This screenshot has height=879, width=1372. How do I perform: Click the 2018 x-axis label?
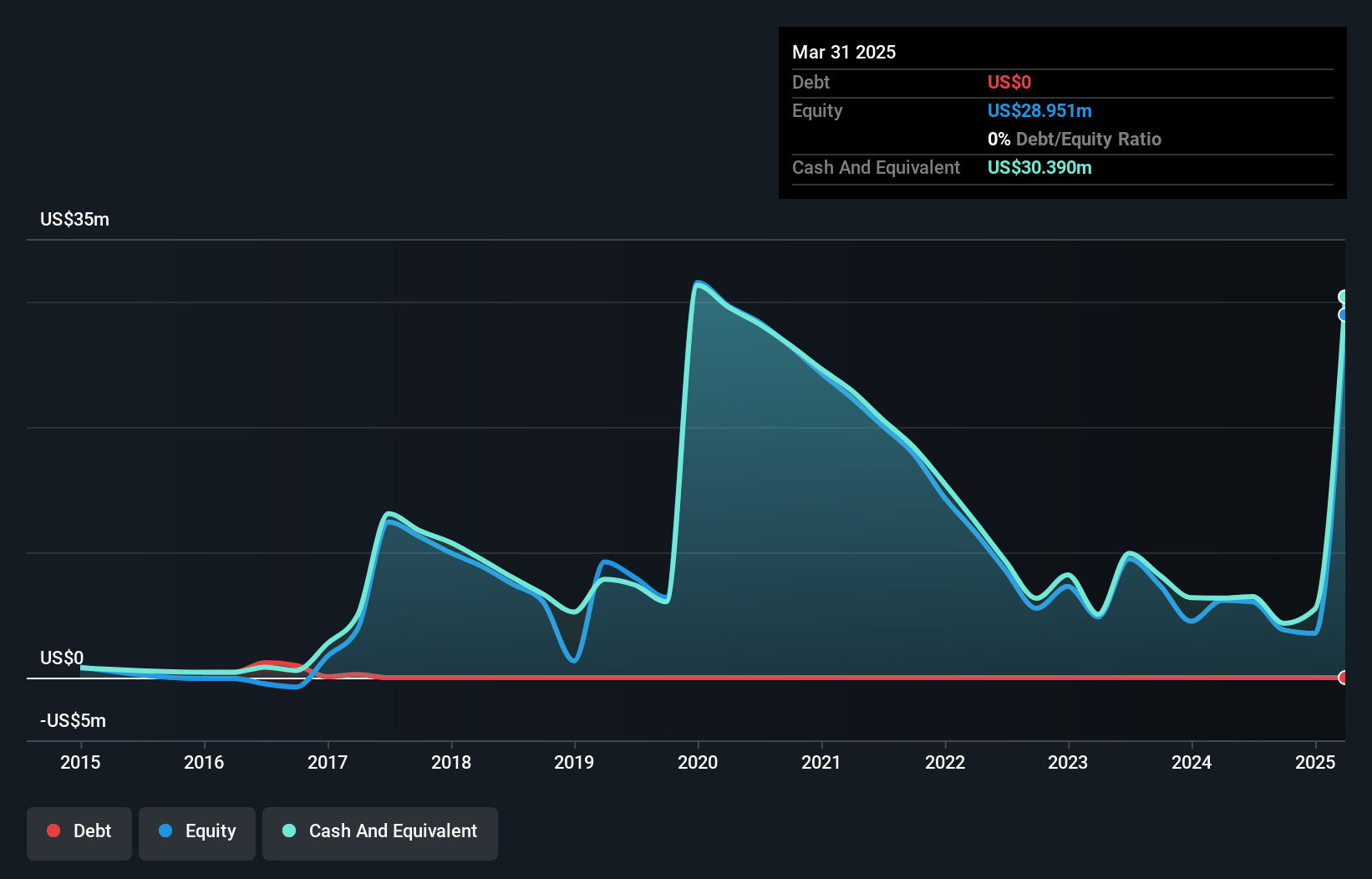(451, 762)
